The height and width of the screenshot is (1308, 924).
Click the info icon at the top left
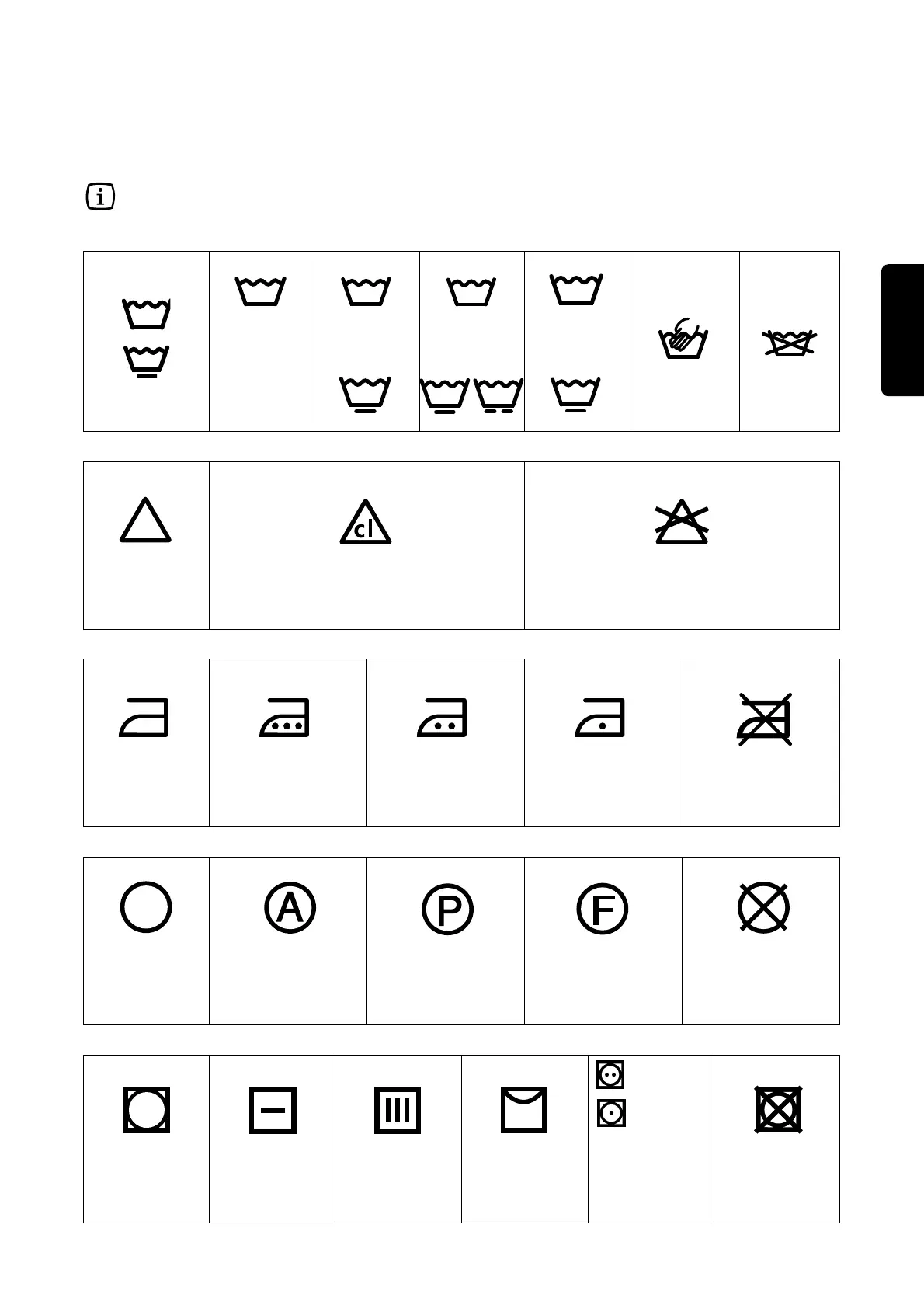coord(100,197)
